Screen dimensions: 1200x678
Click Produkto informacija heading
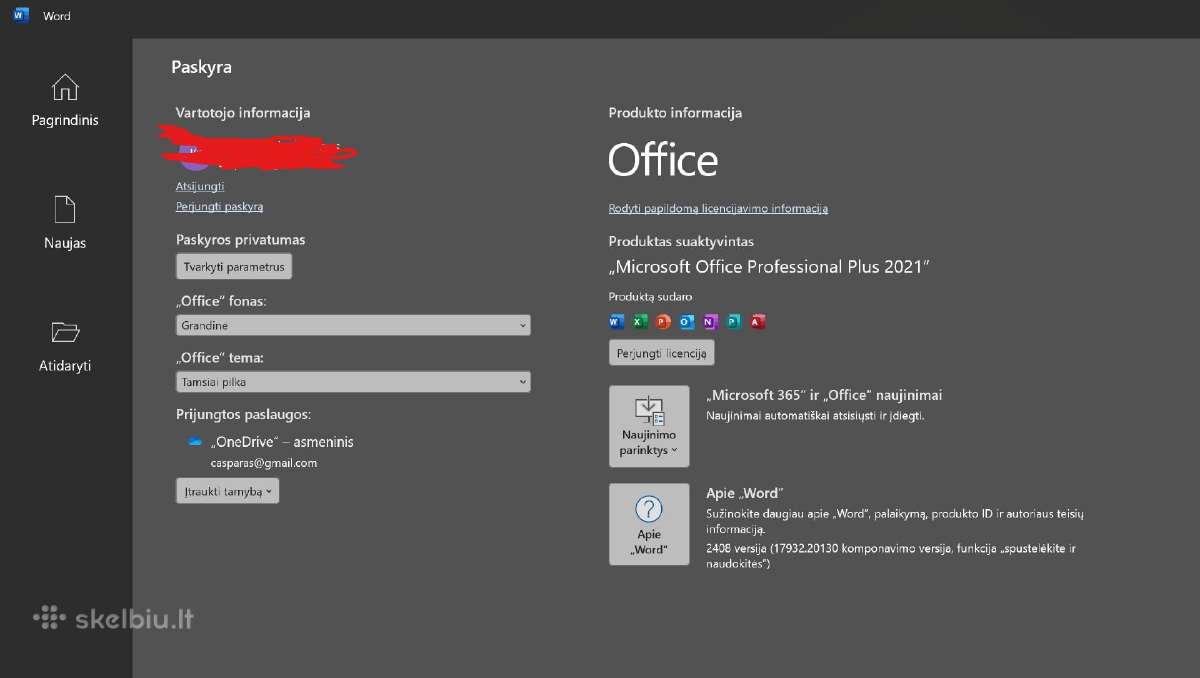675,113
